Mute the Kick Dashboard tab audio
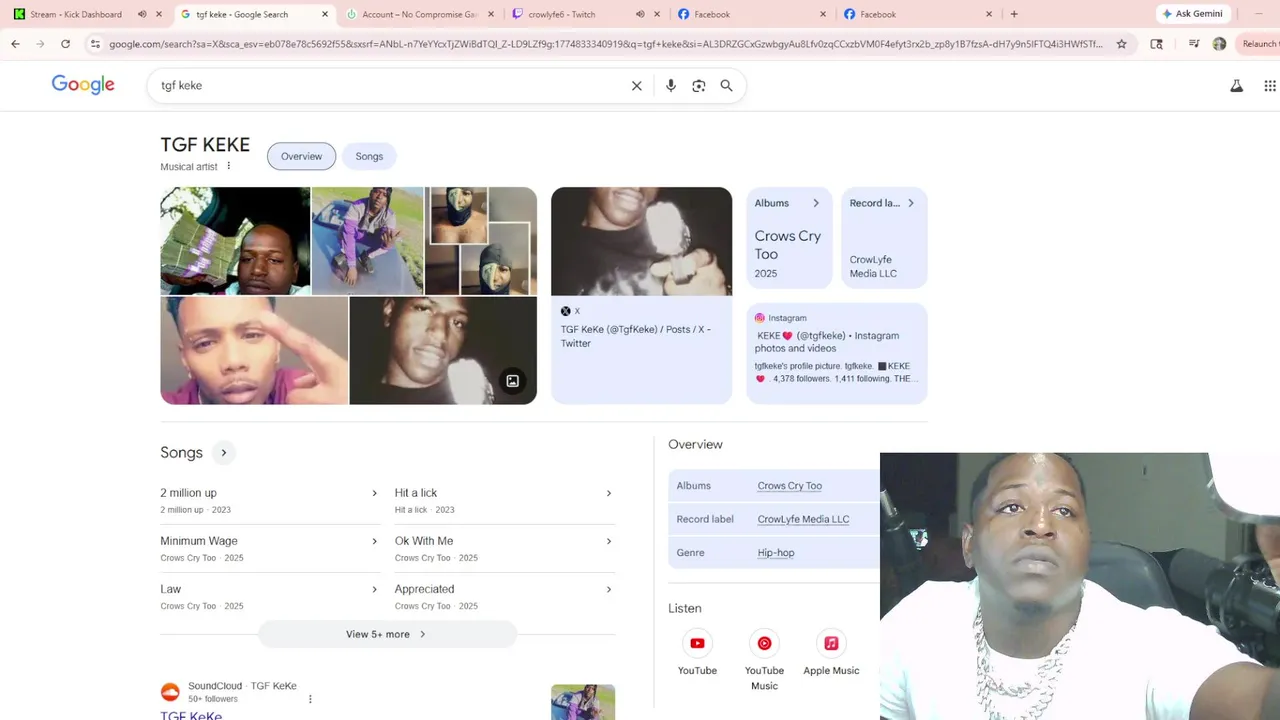Image resolution: width=1280 pixels, height=720 pixels. pos(141,14)
